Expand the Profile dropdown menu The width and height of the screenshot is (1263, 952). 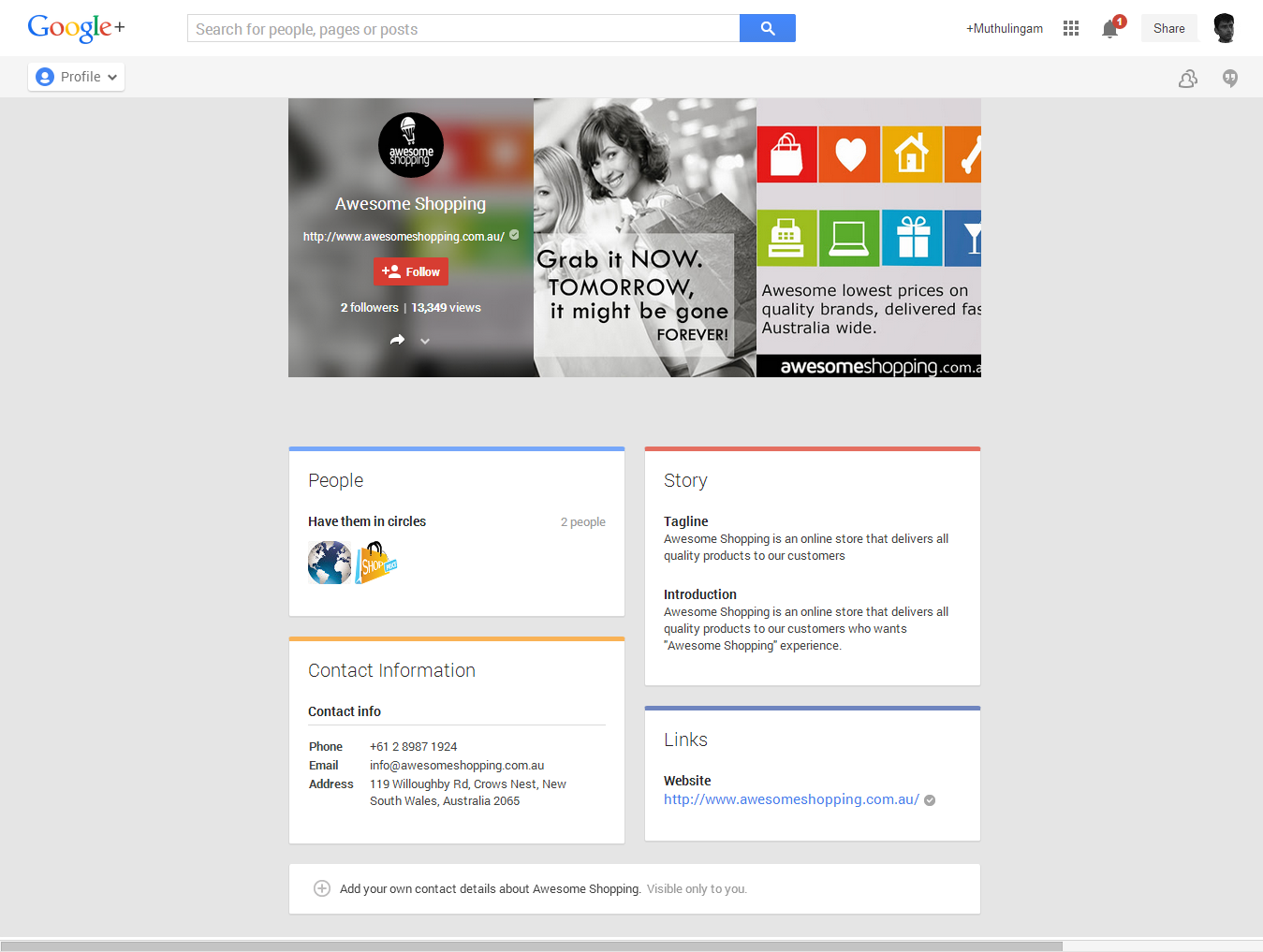tap(76, 77)
